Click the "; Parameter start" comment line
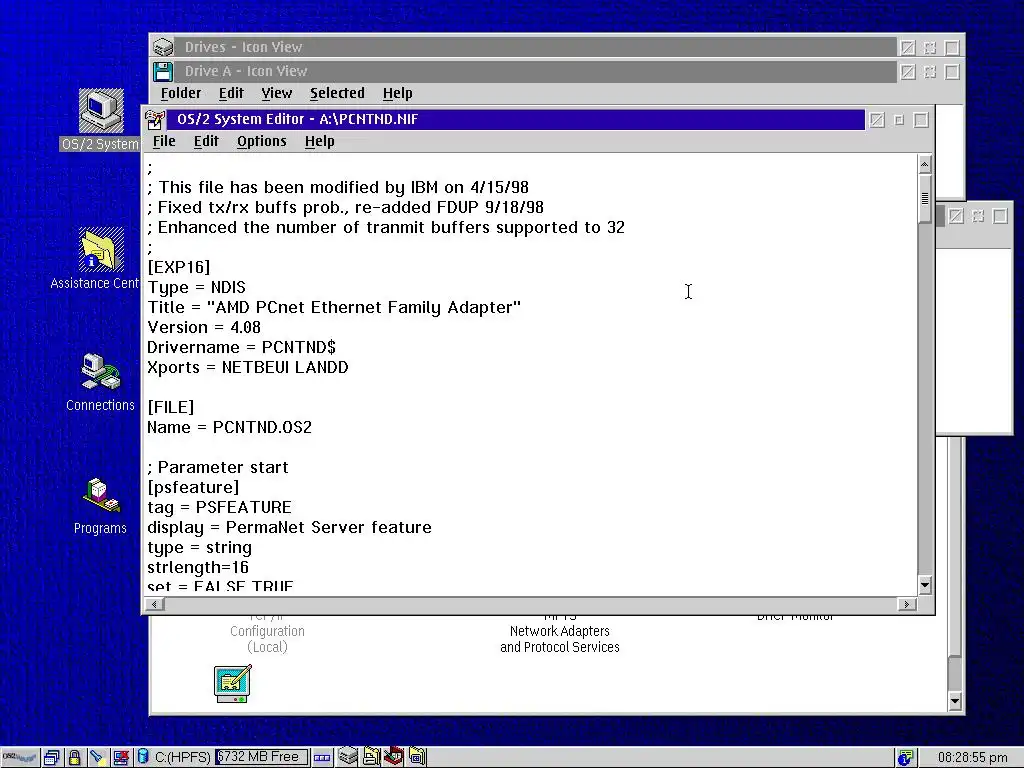This screenshot has height=768, width=1024. [x=217, y=468]
